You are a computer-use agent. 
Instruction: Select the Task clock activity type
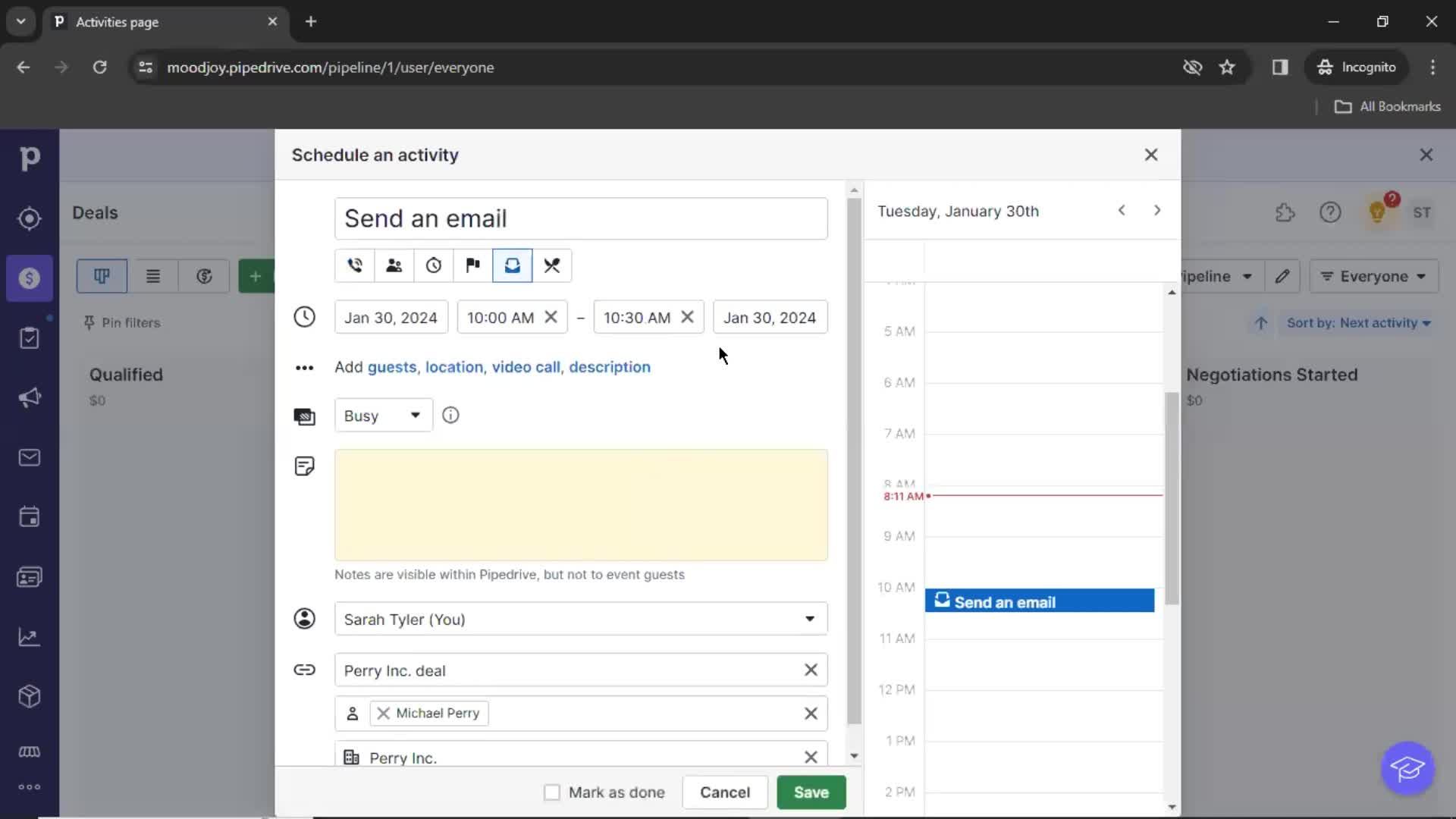(433, 265)
